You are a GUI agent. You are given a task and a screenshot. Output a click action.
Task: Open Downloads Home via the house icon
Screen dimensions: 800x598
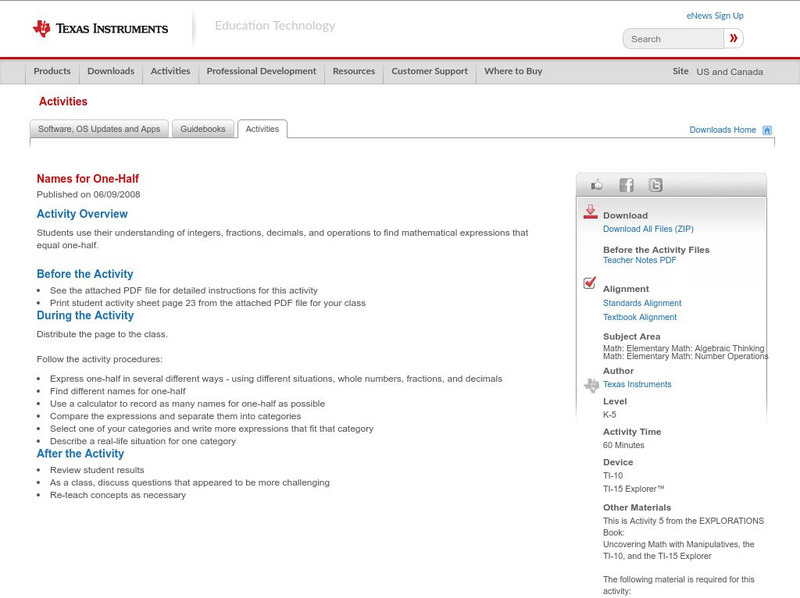[765, 129]
